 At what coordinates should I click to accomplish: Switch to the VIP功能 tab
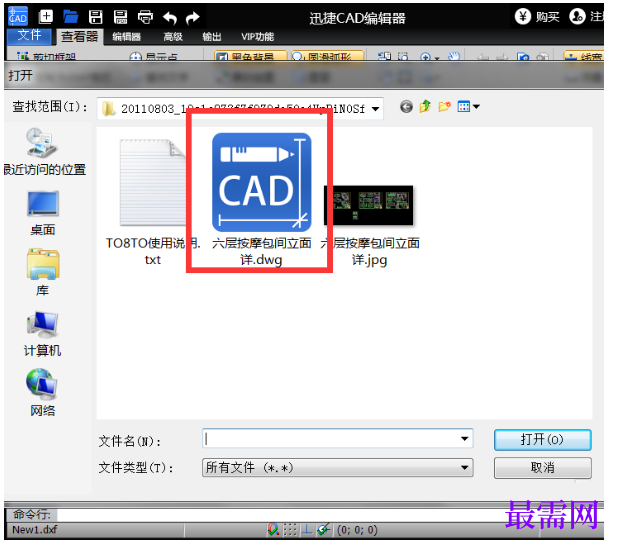257,37
